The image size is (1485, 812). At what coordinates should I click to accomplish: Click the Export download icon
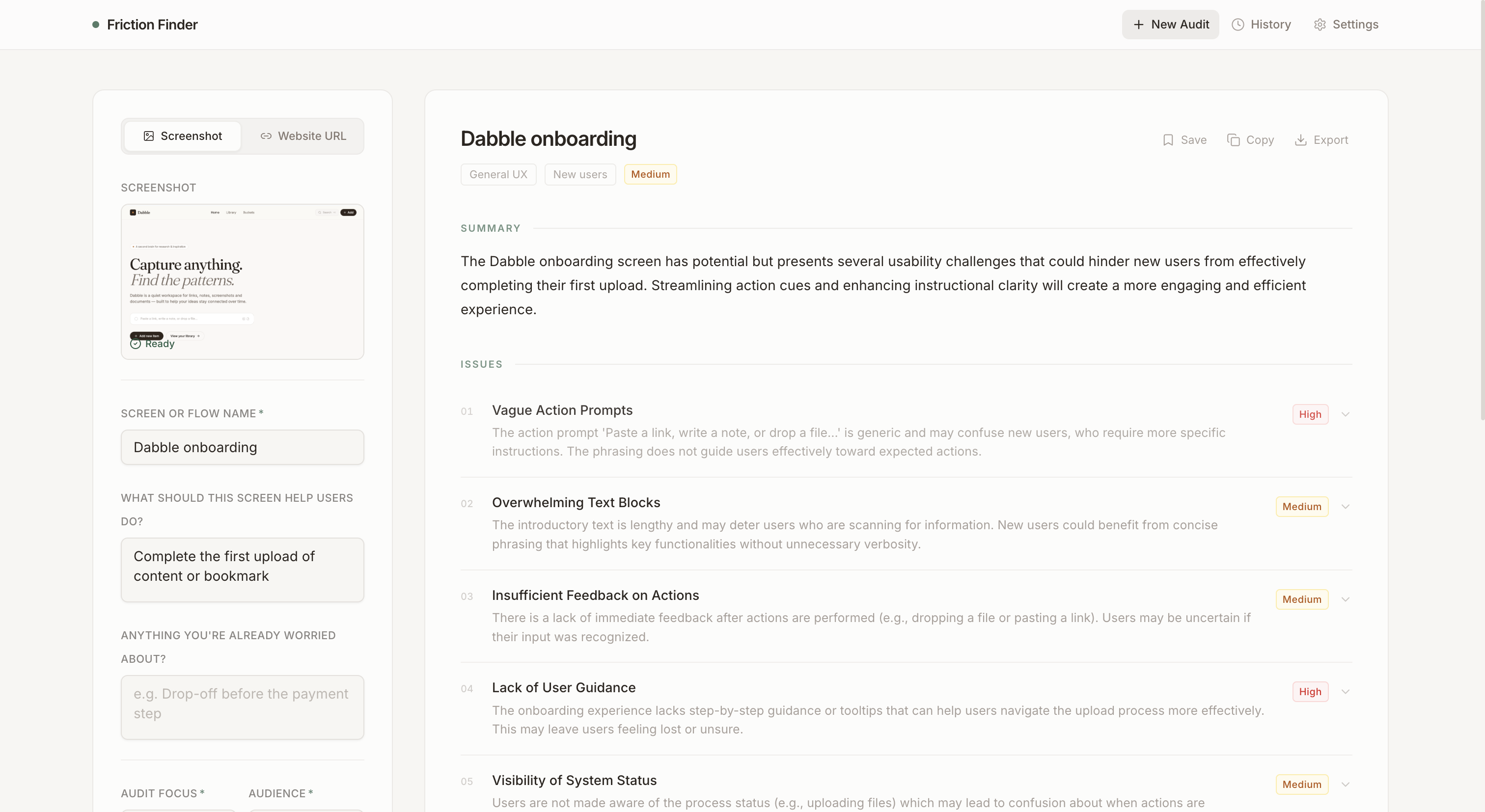[x=1300, y=140]
